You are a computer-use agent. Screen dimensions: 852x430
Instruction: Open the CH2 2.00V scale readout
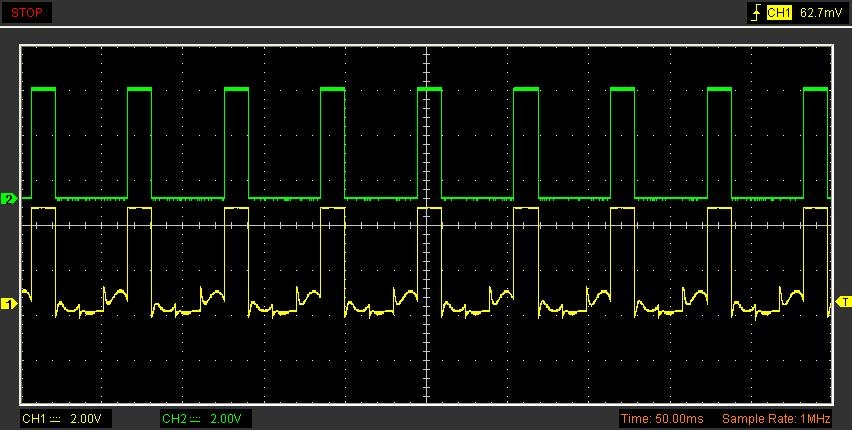coord(205,419)
